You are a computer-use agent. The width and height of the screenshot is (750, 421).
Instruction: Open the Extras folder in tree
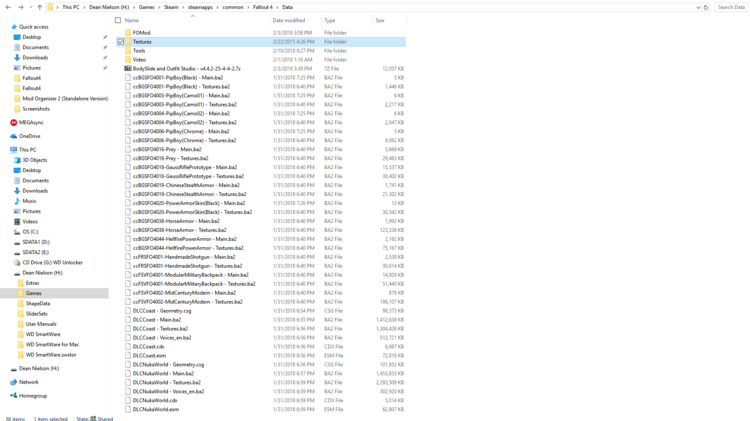click(x=32, y=283)
